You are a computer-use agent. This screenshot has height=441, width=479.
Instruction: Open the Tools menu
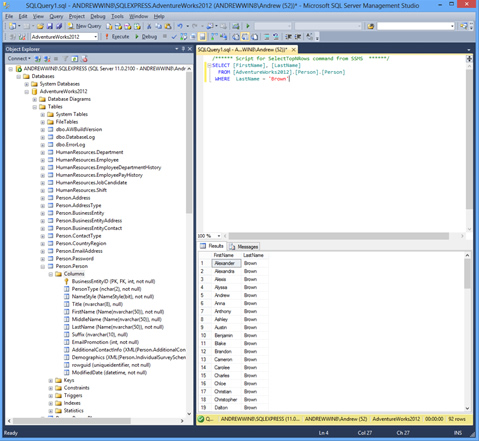click(117, 16)
